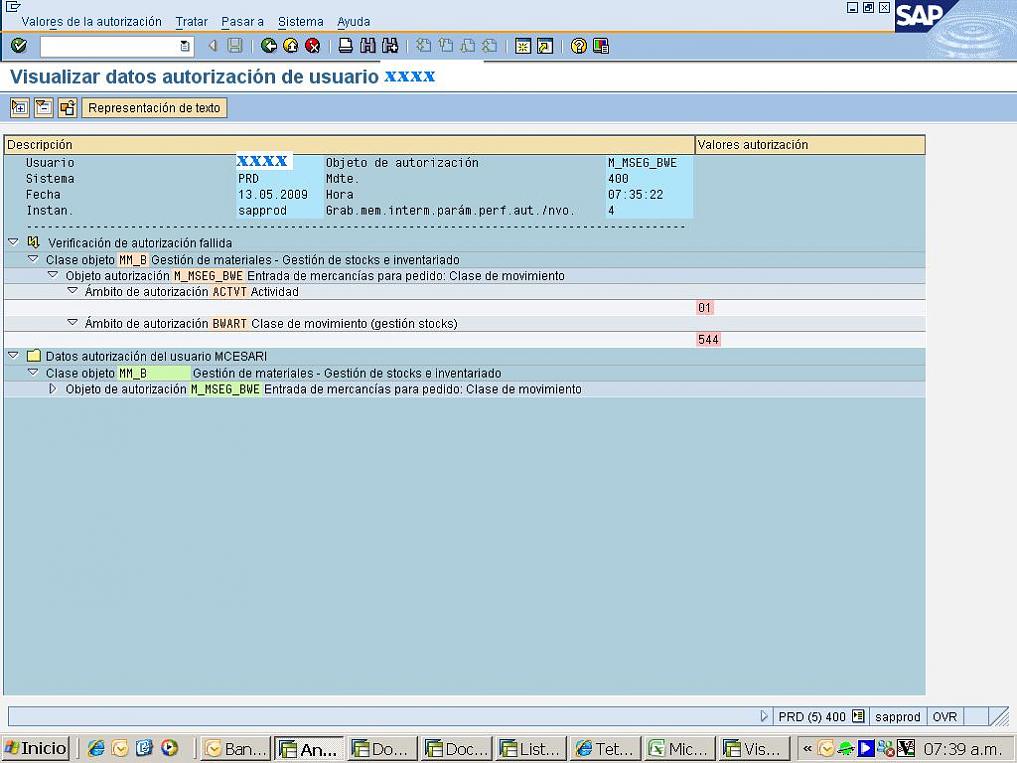The width and height of the screenshot is (1017, 763).
Task: Expand 'Objeto de autorización M_MSEG_BWE' node
Action: click(53, 389)
